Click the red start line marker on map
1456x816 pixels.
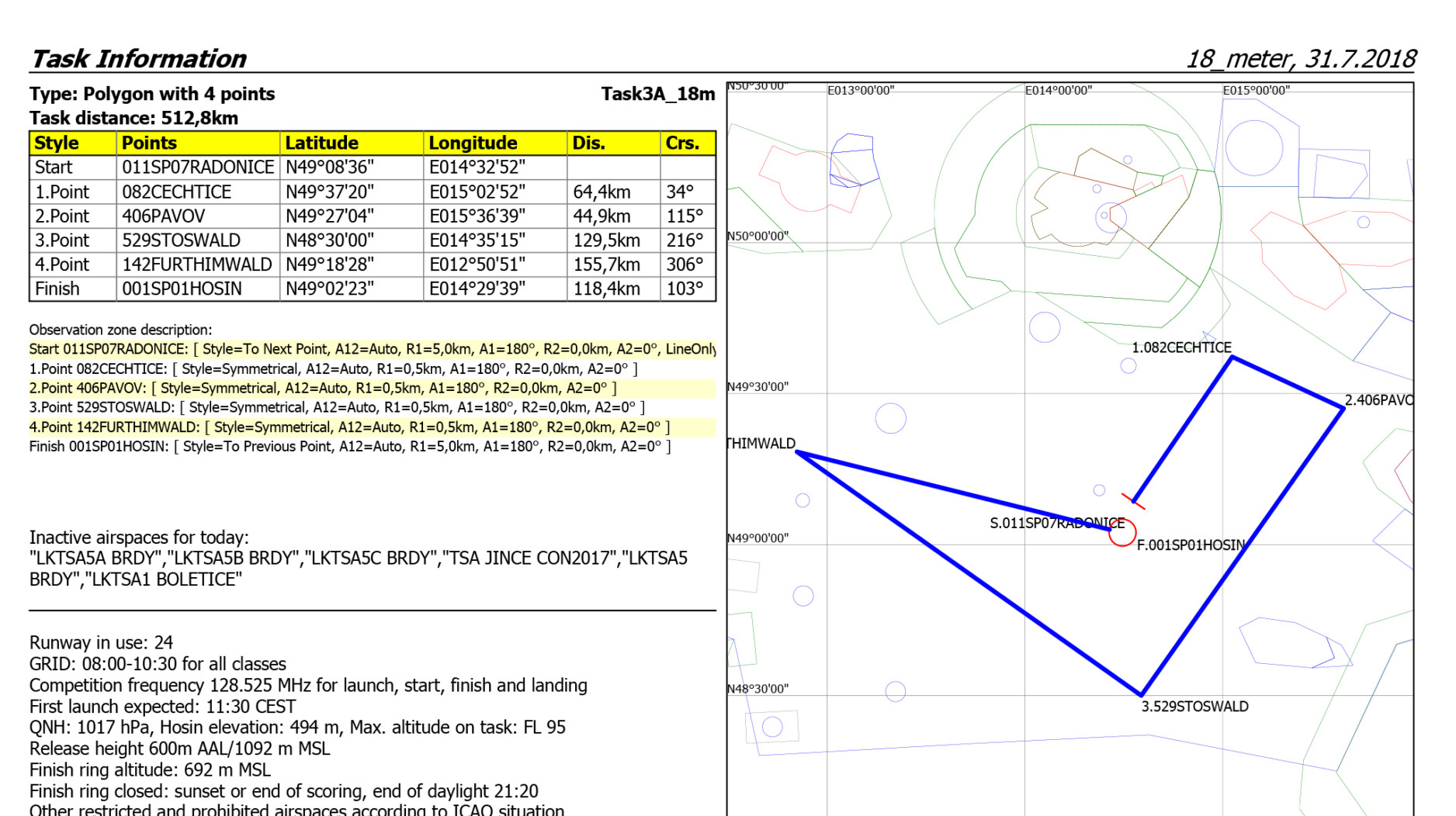(x=1133, y=501)
